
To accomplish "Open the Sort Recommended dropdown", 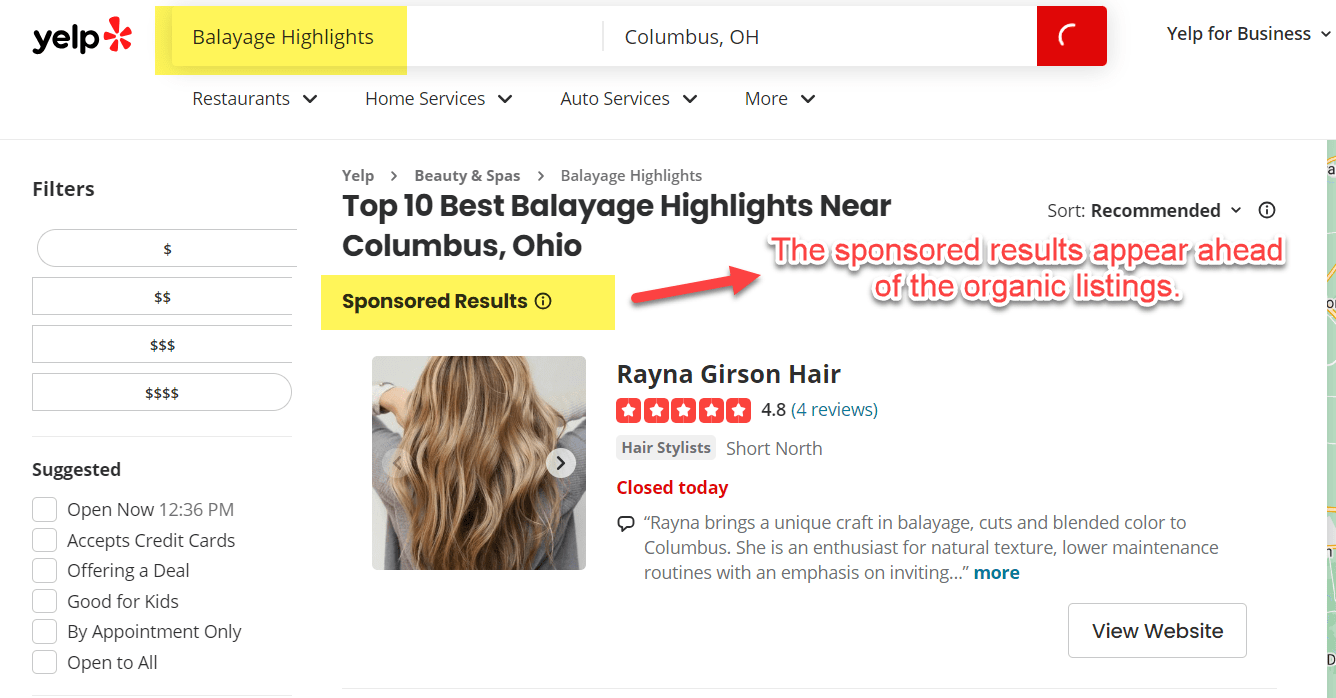I will tap(1145, 210).
